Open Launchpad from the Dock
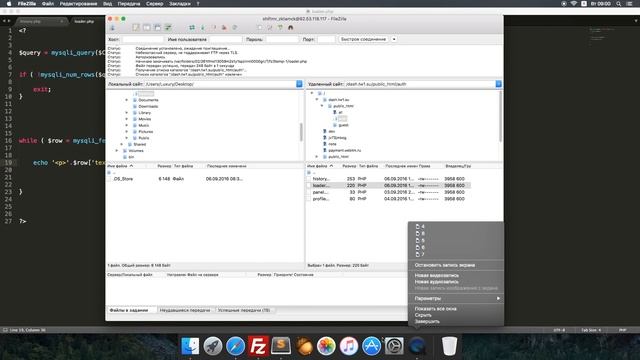Viewport: 640px width, 360px height. point(213,346)
